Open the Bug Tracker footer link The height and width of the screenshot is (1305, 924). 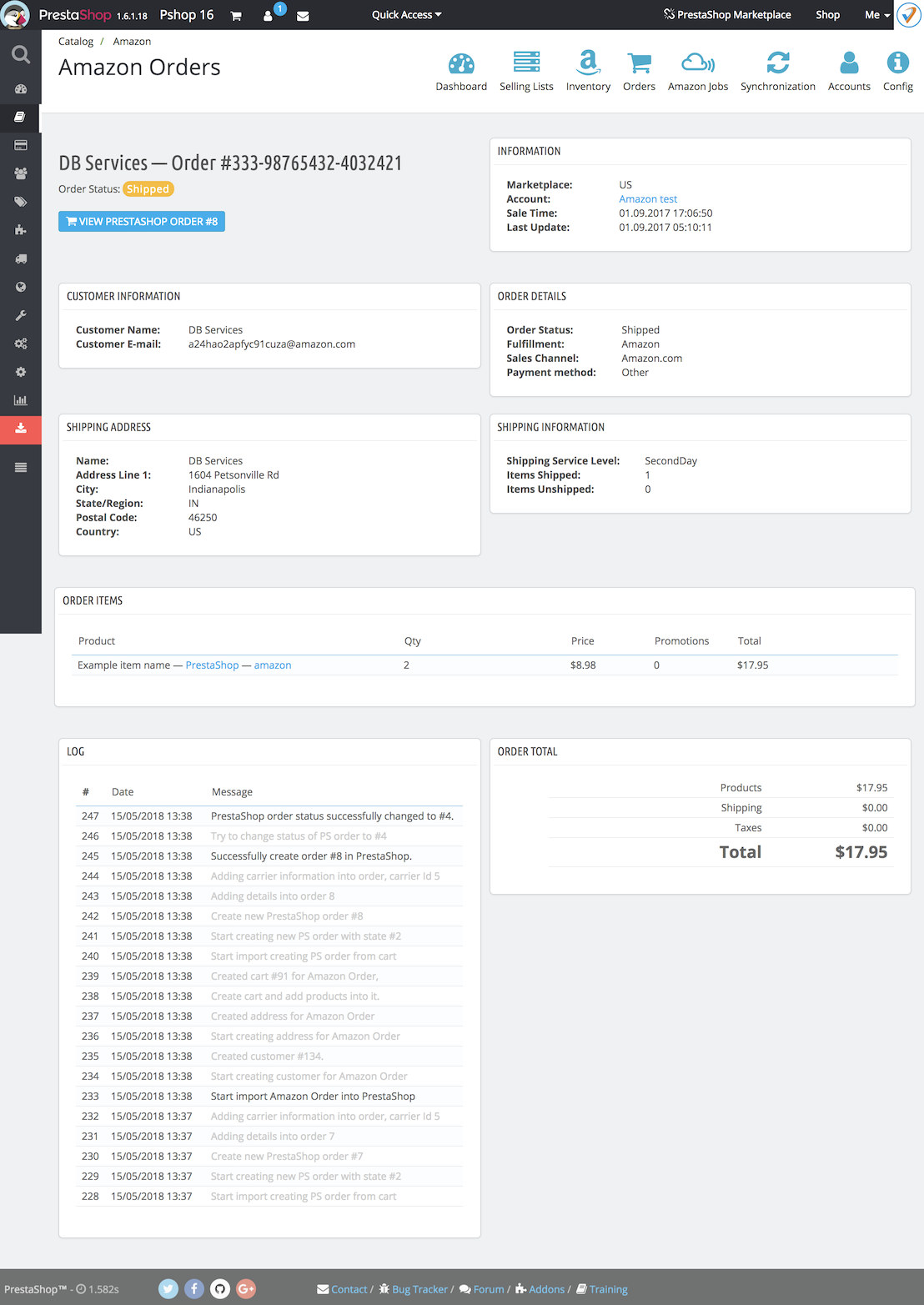pyautogui.click(x=414, y=1289)
